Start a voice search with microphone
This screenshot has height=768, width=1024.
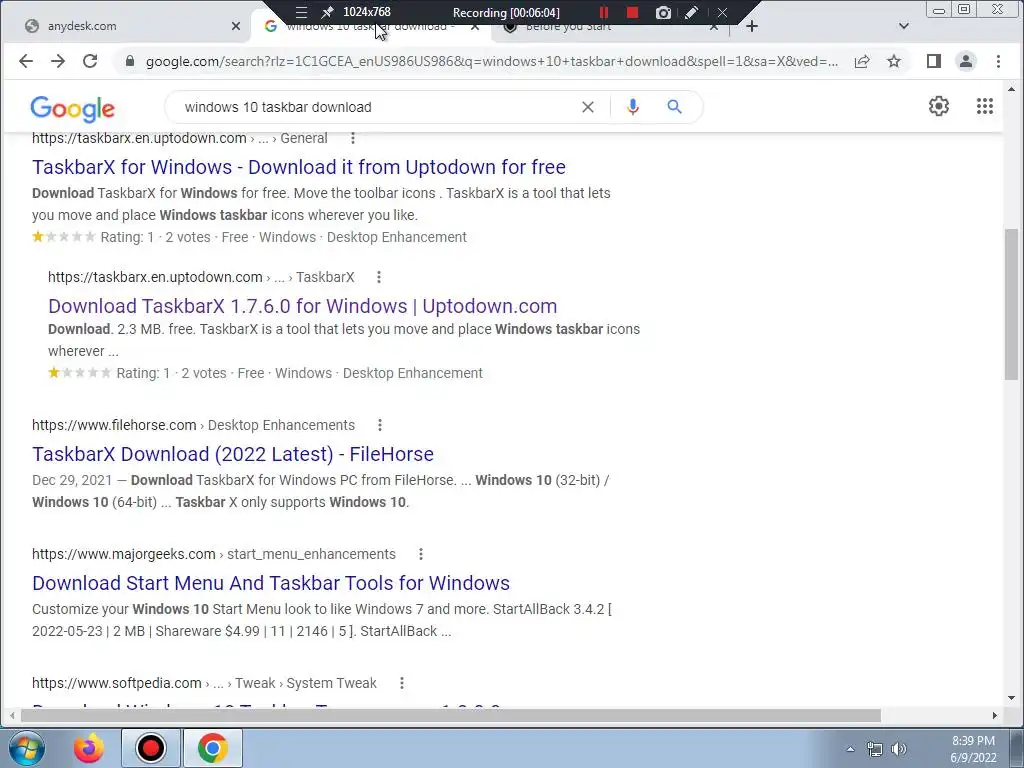(632, 107)
